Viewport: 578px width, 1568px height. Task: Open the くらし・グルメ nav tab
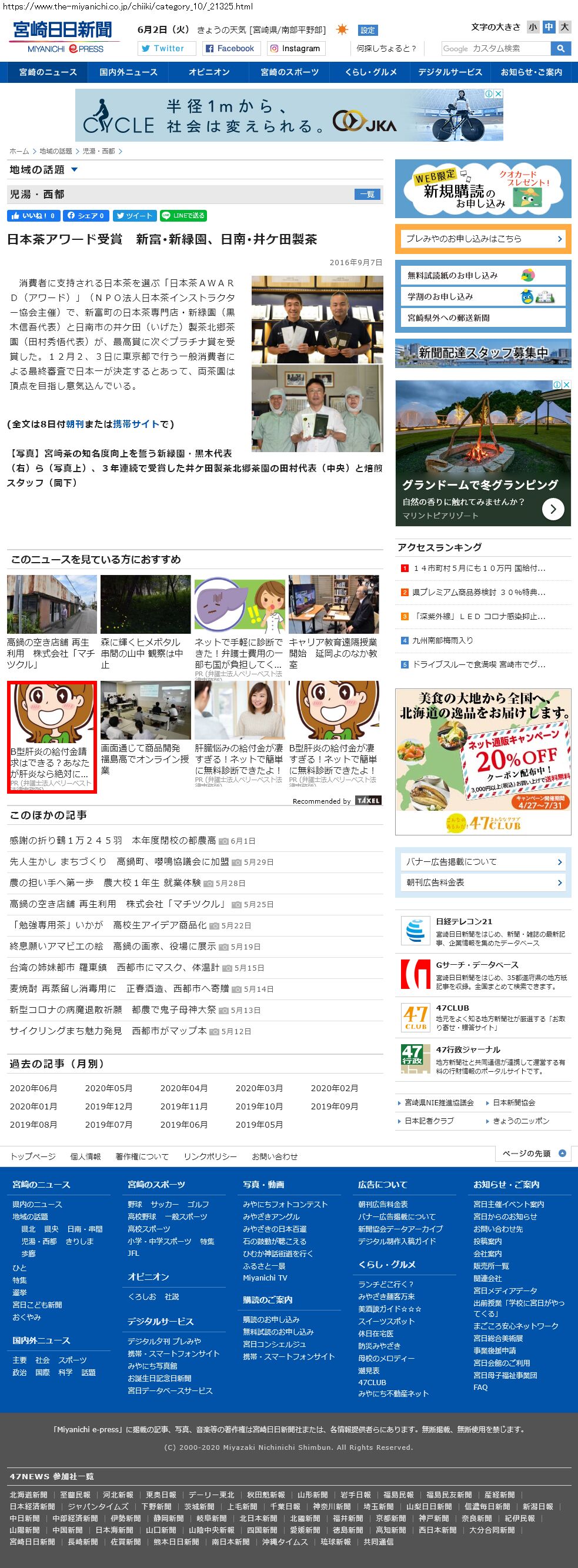point(370,72)
